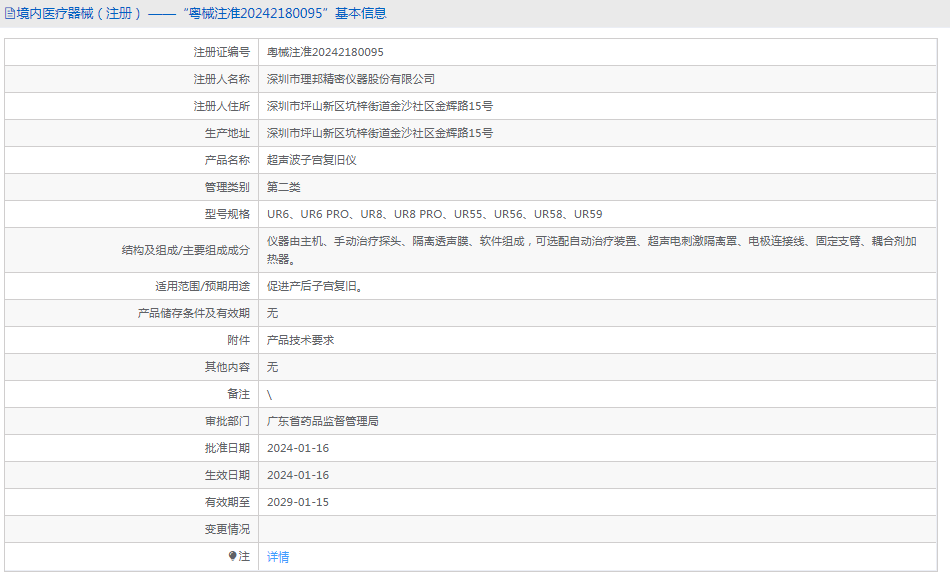Click the lightbulb icon next to 注
Image resolution: width=950 pixels, height=577 pixels.
232,556
